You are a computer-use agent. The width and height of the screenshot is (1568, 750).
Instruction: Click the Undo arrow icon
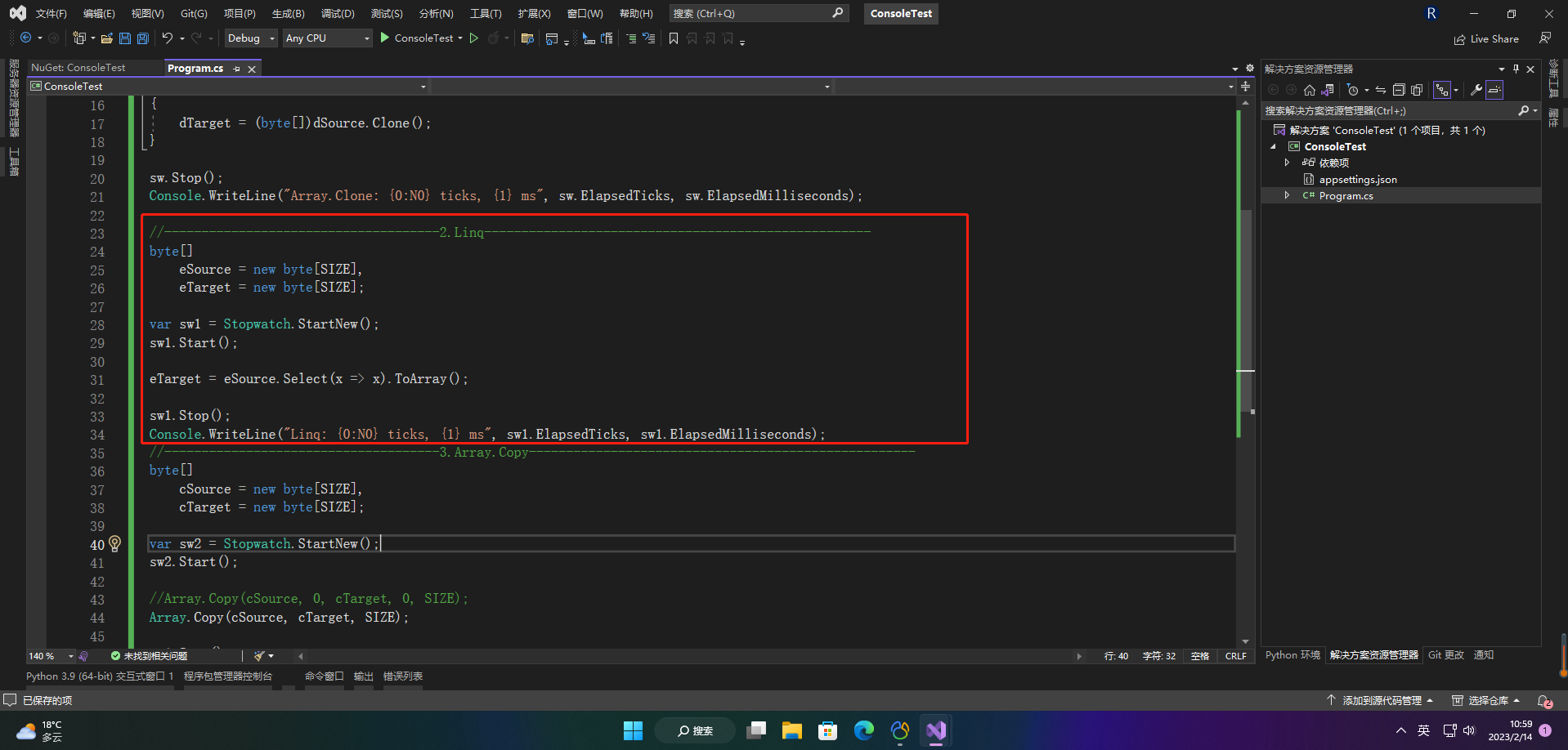[x=168, y=38]
